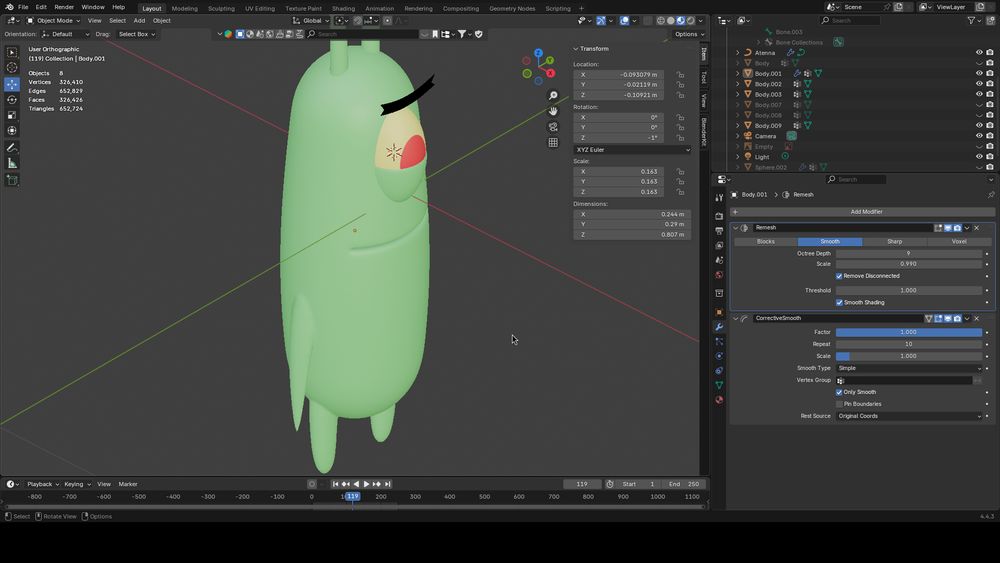Image resolution: width=1000 pixels, height=563 pixels.
Task: Open the Physics properties tab icon
Action: [x=719, y=356]
